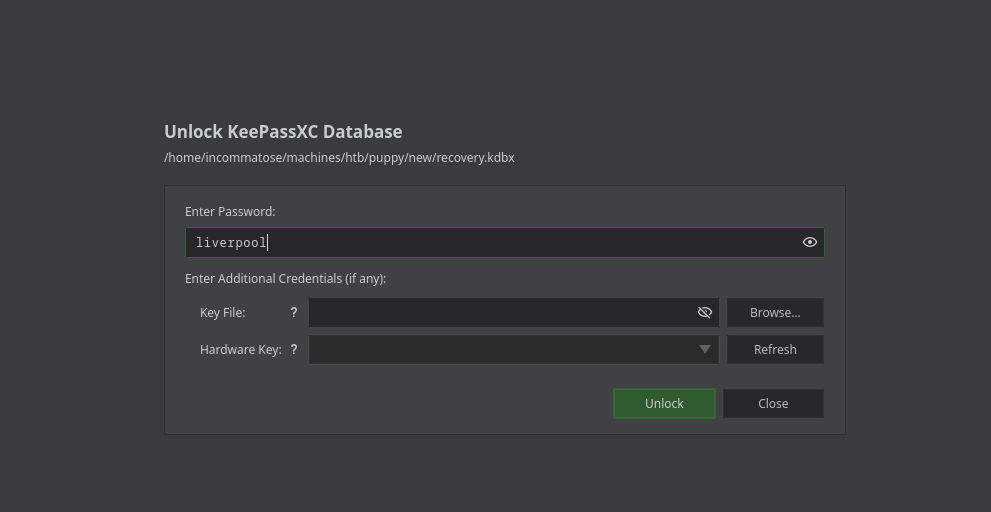The image size is (991, 512).
Task: Show the password with the eye icon
Action: coord(809,242)
